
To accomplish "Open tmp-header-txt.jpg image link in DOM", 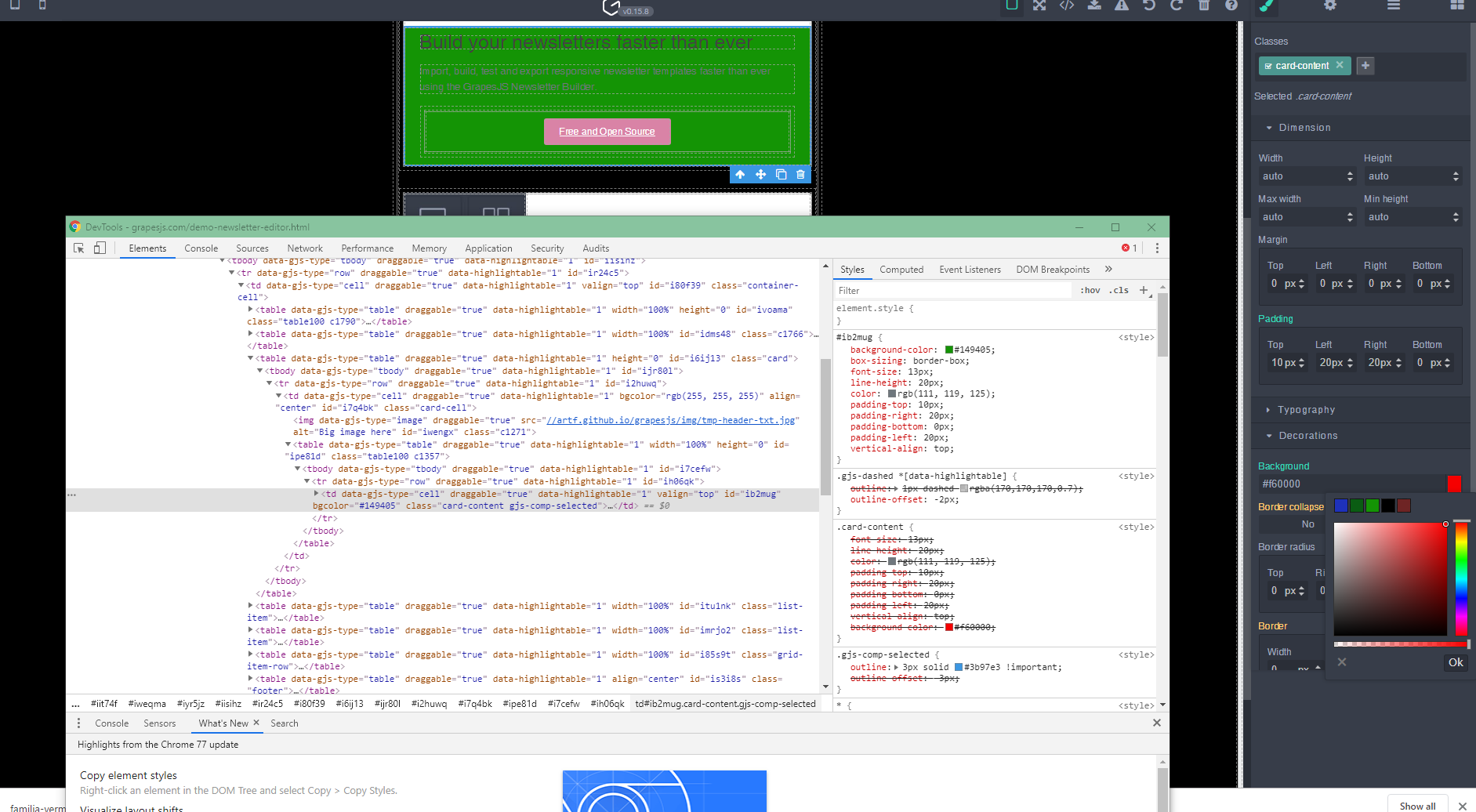I will point(671,420).
